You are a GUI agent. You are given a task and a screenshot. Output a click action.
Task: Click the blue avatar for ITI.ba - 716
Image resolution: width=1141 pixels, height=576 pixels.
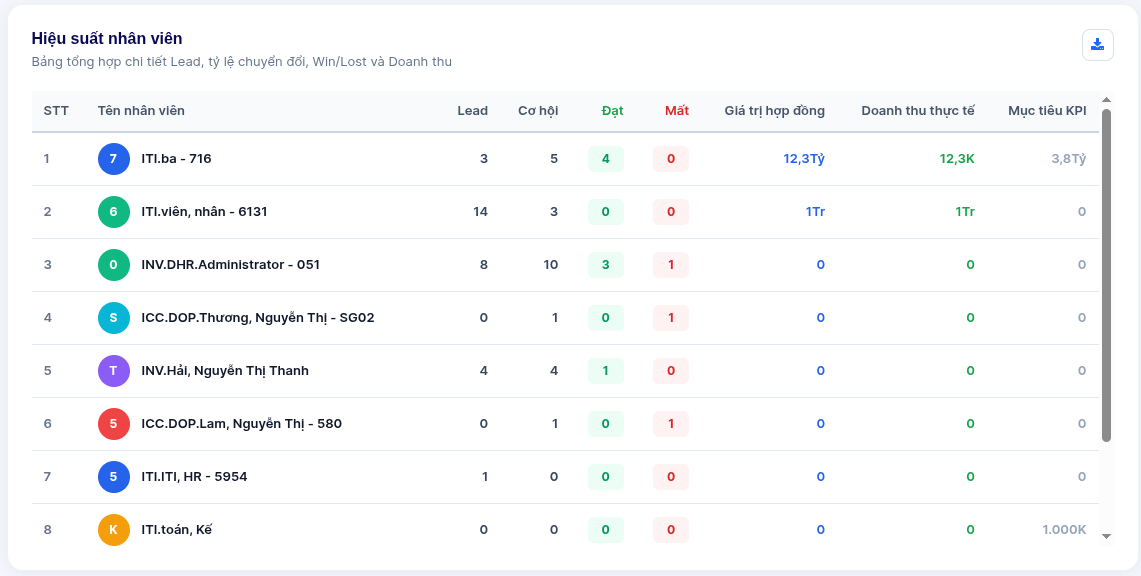[114, 159]
